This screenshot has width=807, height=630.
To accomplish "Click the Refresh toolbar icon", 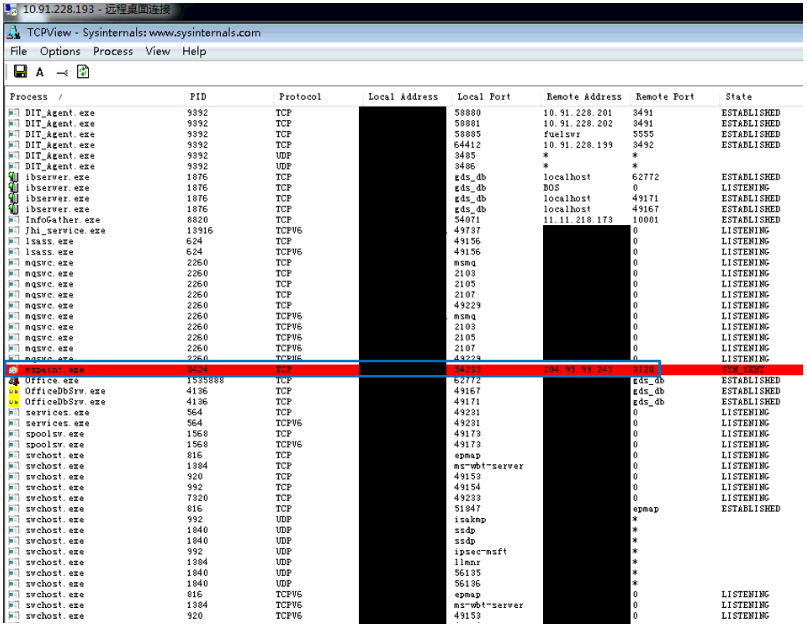I will (83, 72).
